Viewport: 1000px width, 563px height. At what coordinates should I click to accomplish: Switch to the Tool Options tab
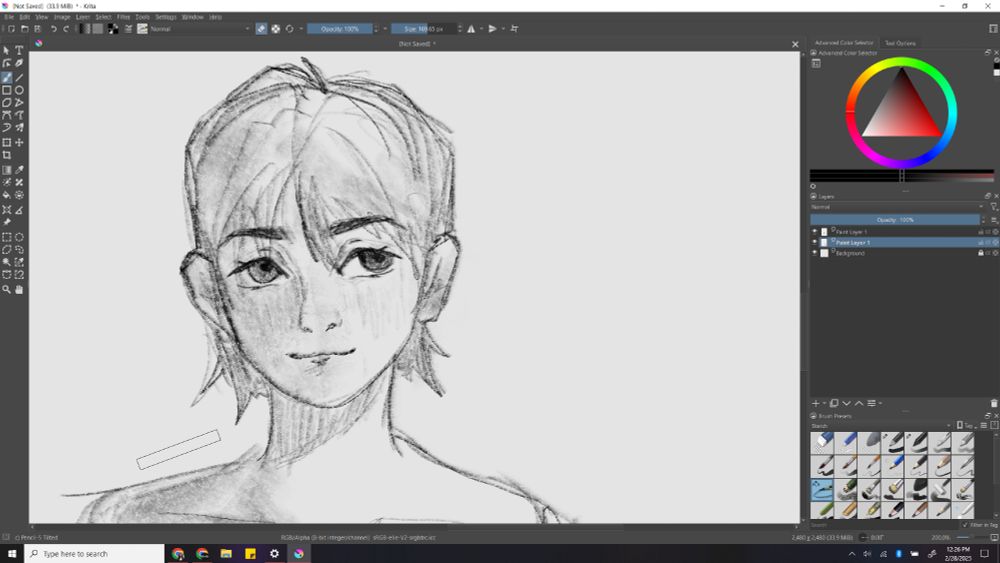900,43
